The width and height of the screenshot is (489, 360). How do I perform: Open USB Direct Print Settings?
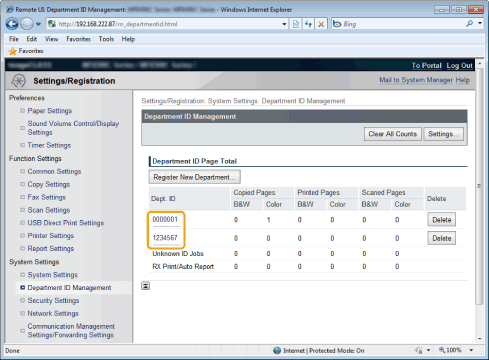(x=66, y=223)
